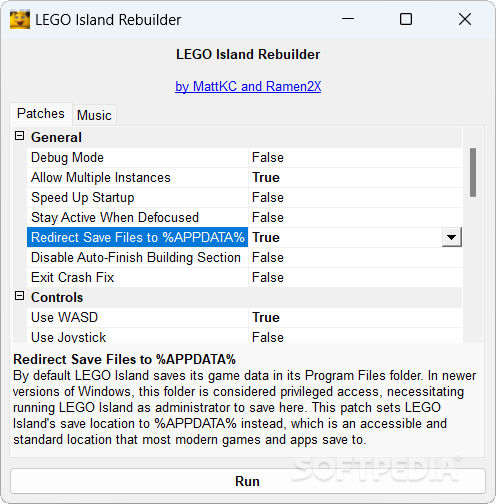Click the General category header
The image size is (496, 504).
[x=237, y=137]
